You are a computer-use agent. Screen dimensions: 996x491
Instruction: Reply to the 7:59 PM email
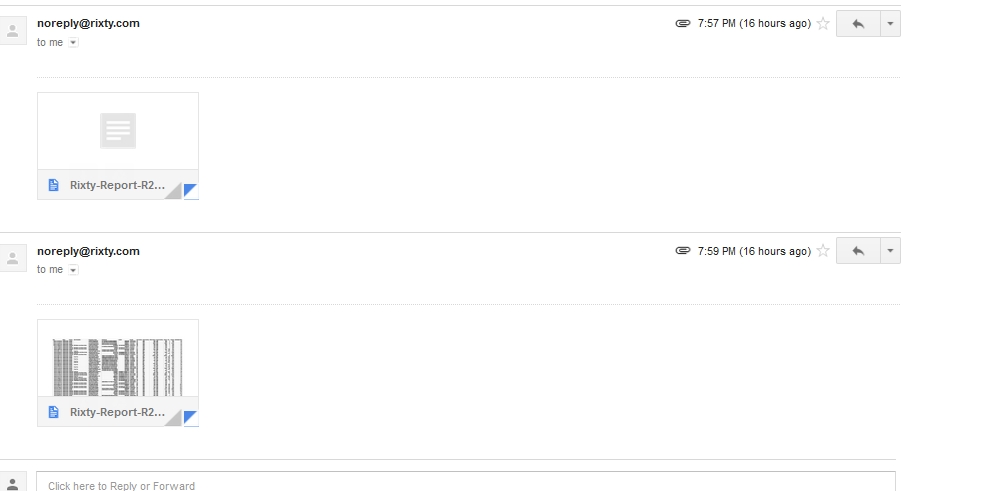click(x=857, y=251)
